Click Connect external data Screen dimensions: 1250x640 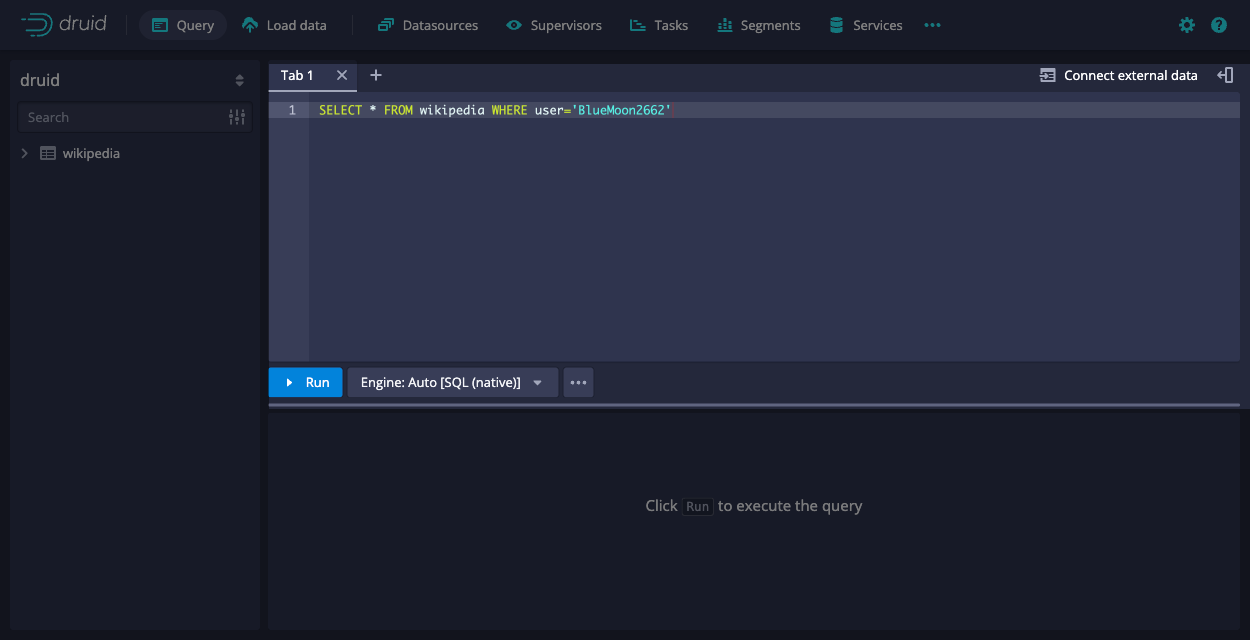pos(1118,75)
